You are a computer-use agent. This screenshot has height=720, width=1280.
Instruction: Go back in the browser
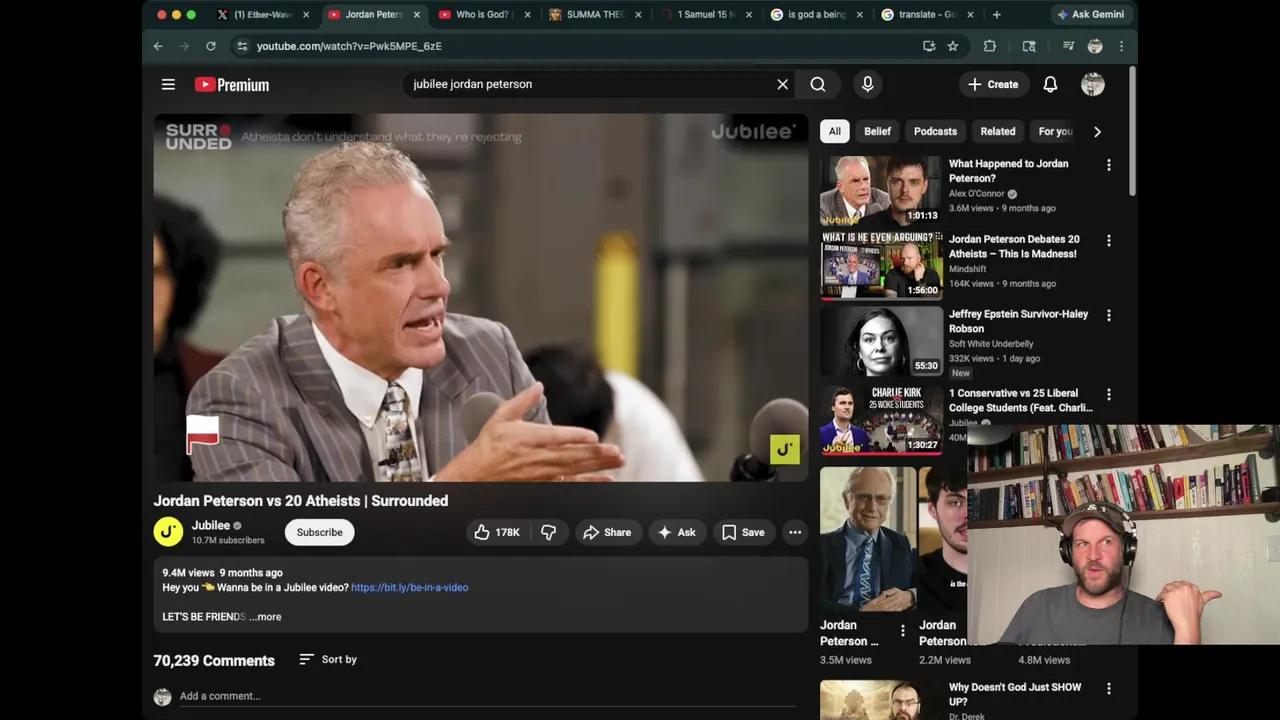point(158,46)
